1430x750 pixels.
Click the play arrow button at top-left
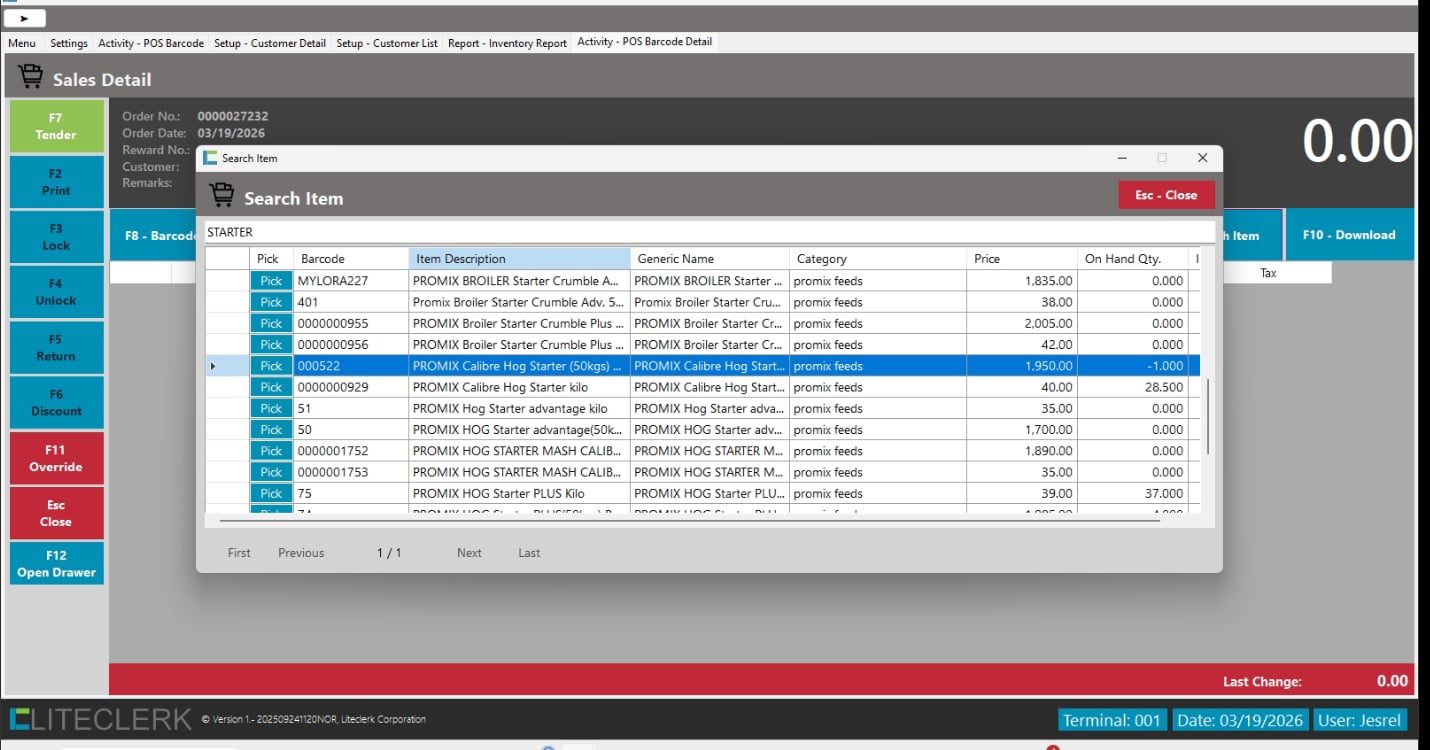[x=25, y=18]
